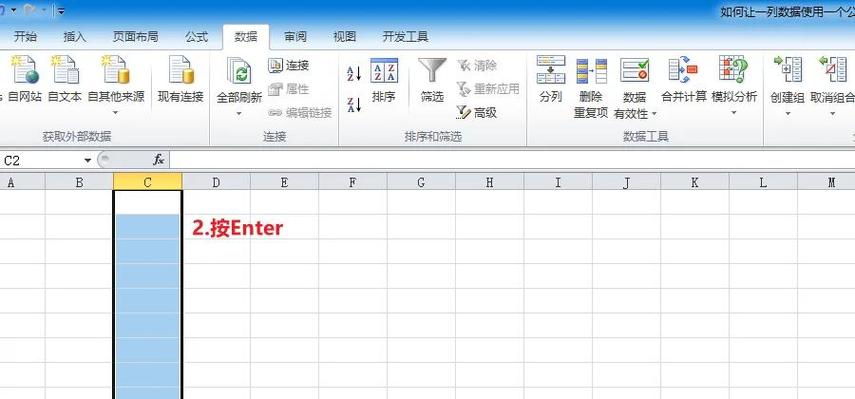Click the Properties (属性) item
This screenshot has height=399, width=855.
[289, 89]
